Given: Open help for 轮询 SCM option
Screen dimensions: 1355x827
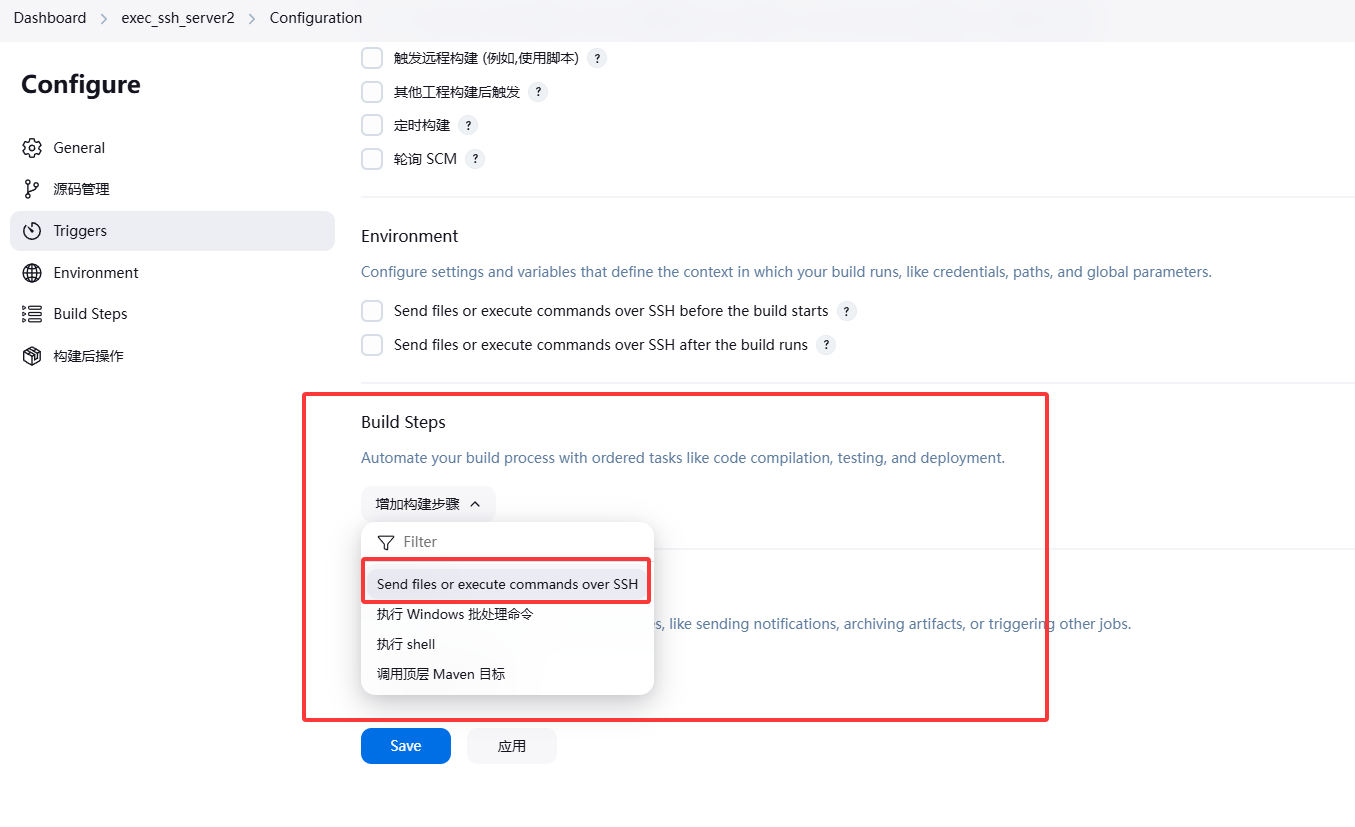Looking at the screenshot, I should pyautogui.click(x=475, y=159).
